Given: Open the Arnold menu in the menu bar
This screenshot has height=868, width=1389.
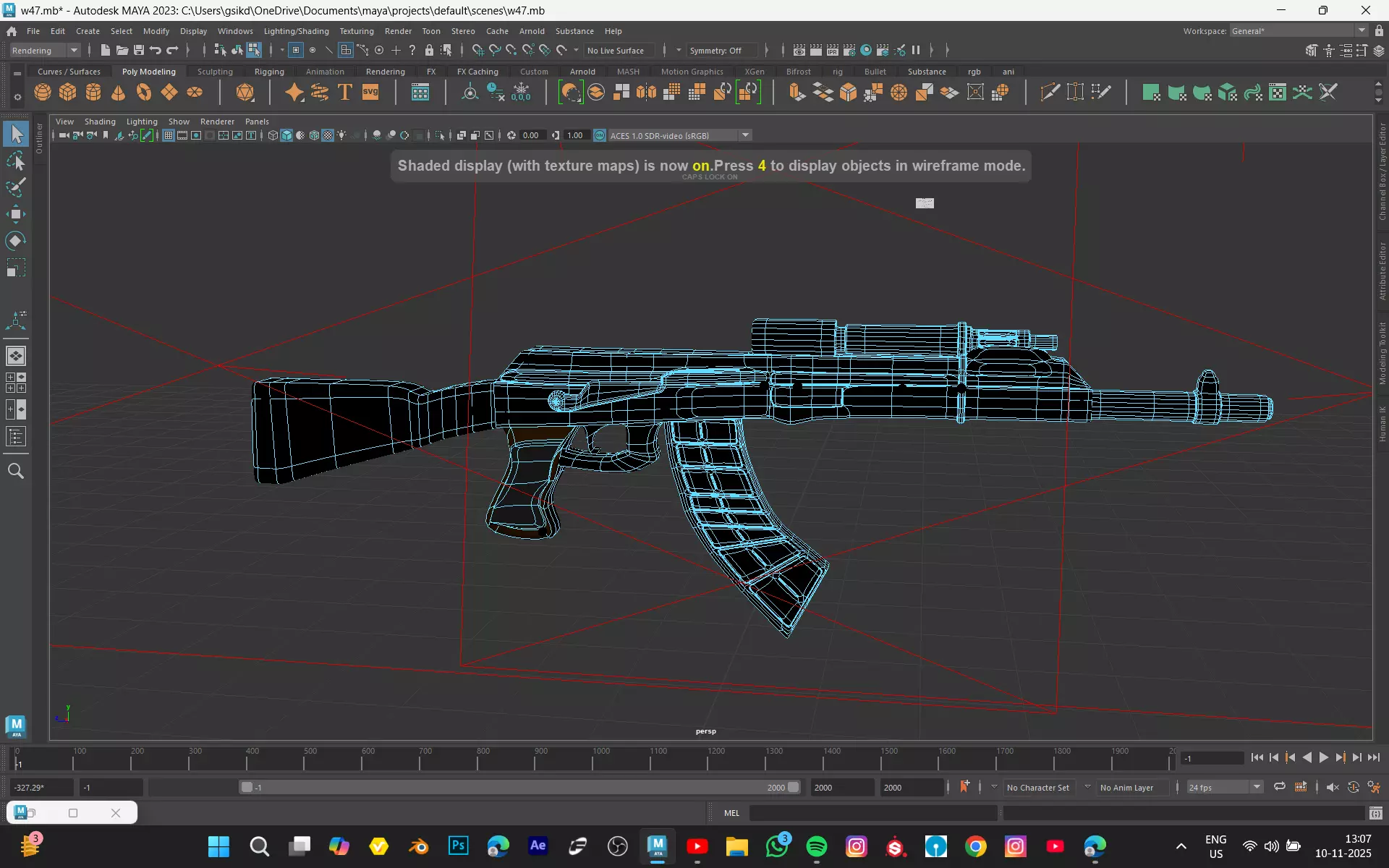Looking at the screenshot, I should (532, 31).
